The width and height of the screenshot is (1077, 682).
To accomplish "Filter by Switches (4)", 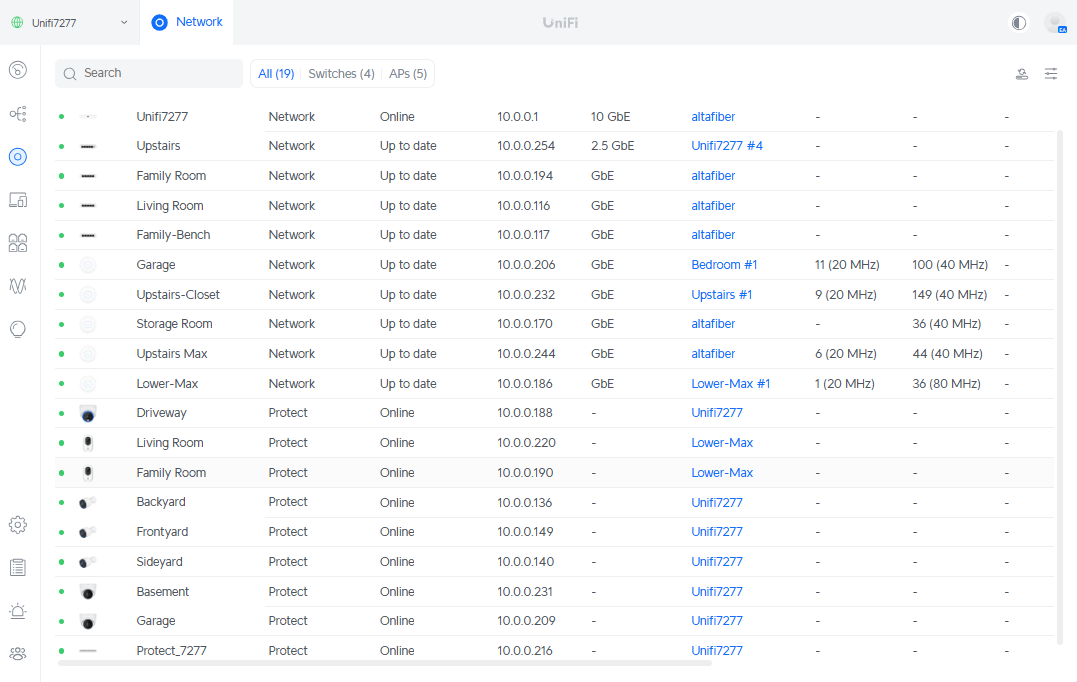I will 341,73.
